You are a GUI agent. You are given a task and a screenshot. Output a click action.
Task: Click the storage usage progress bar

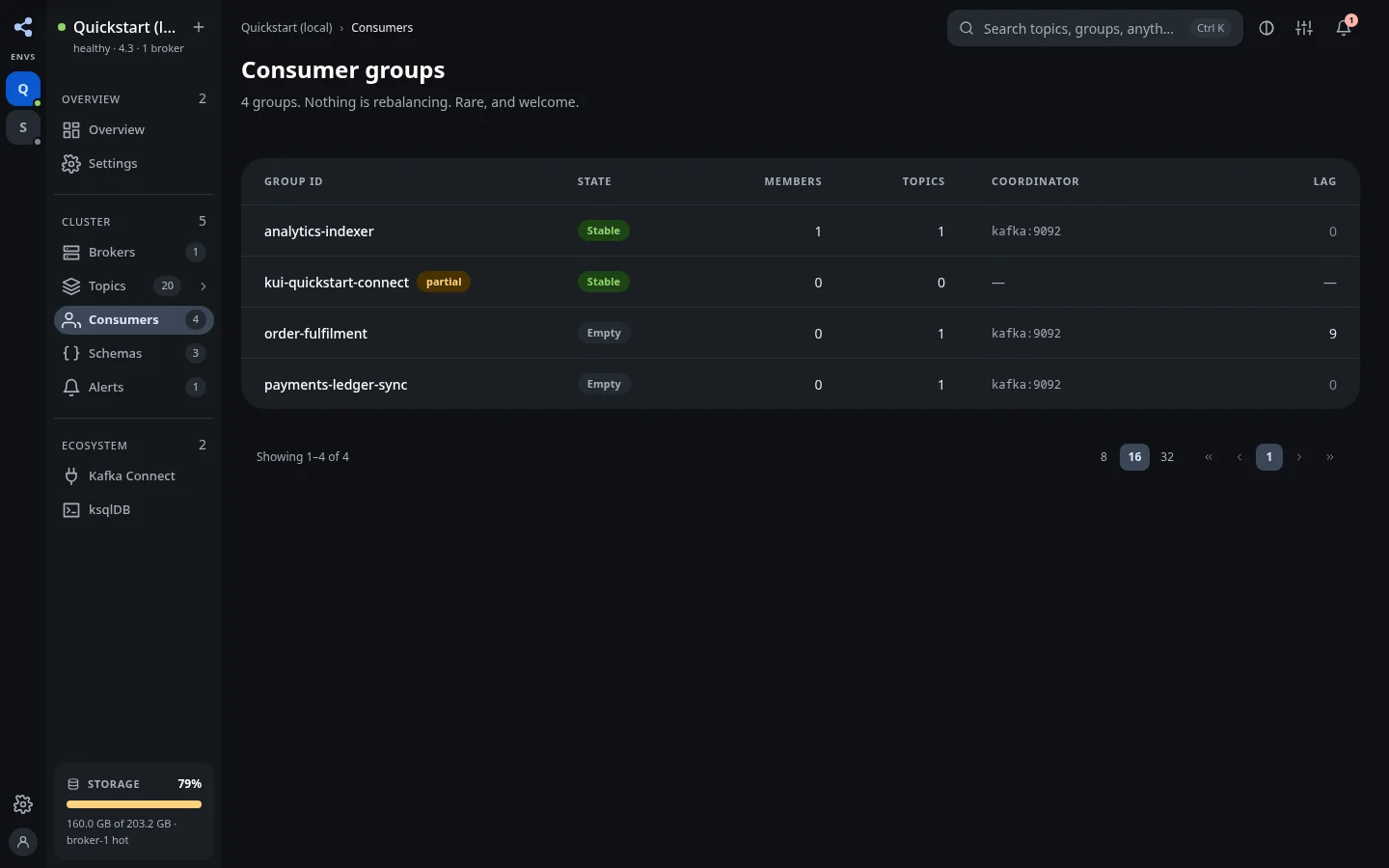[x=134, y=804]
